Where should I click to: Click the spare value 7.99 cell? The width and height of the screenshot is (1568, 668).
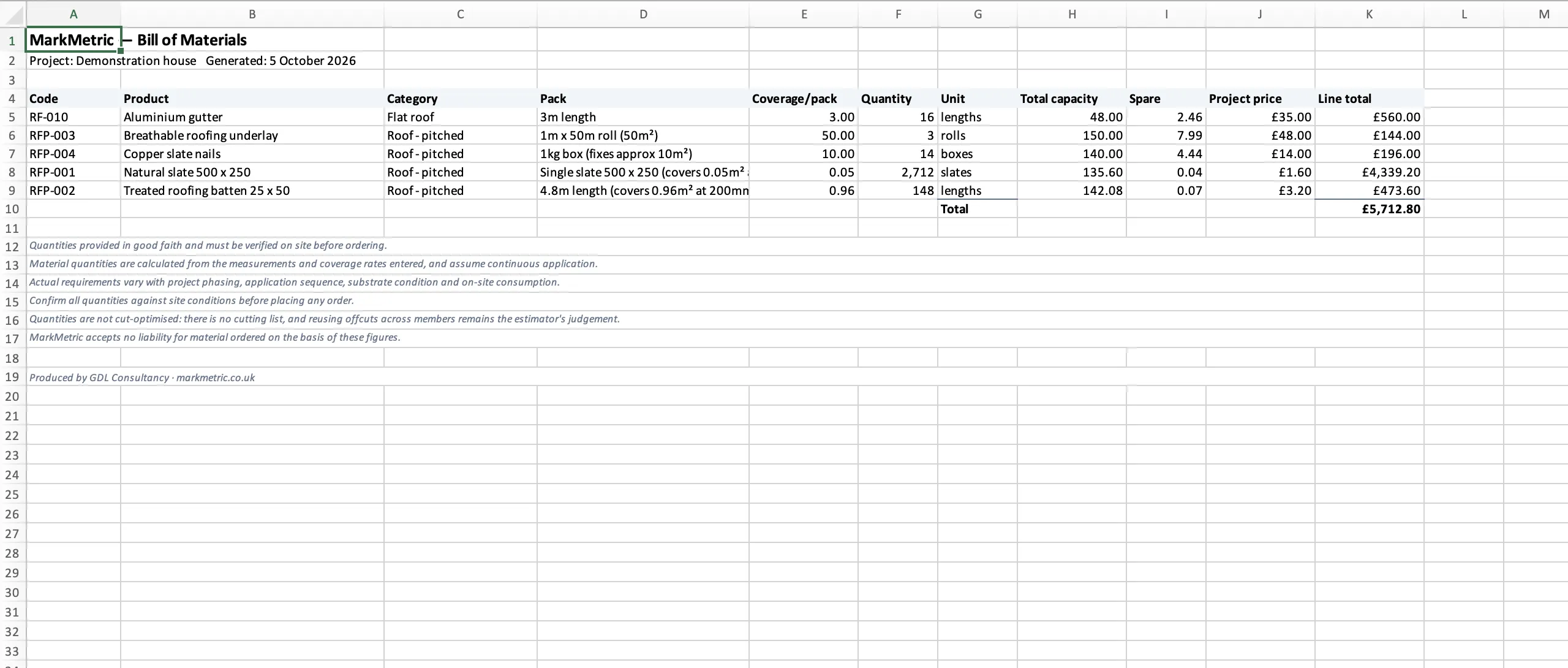1166,135
